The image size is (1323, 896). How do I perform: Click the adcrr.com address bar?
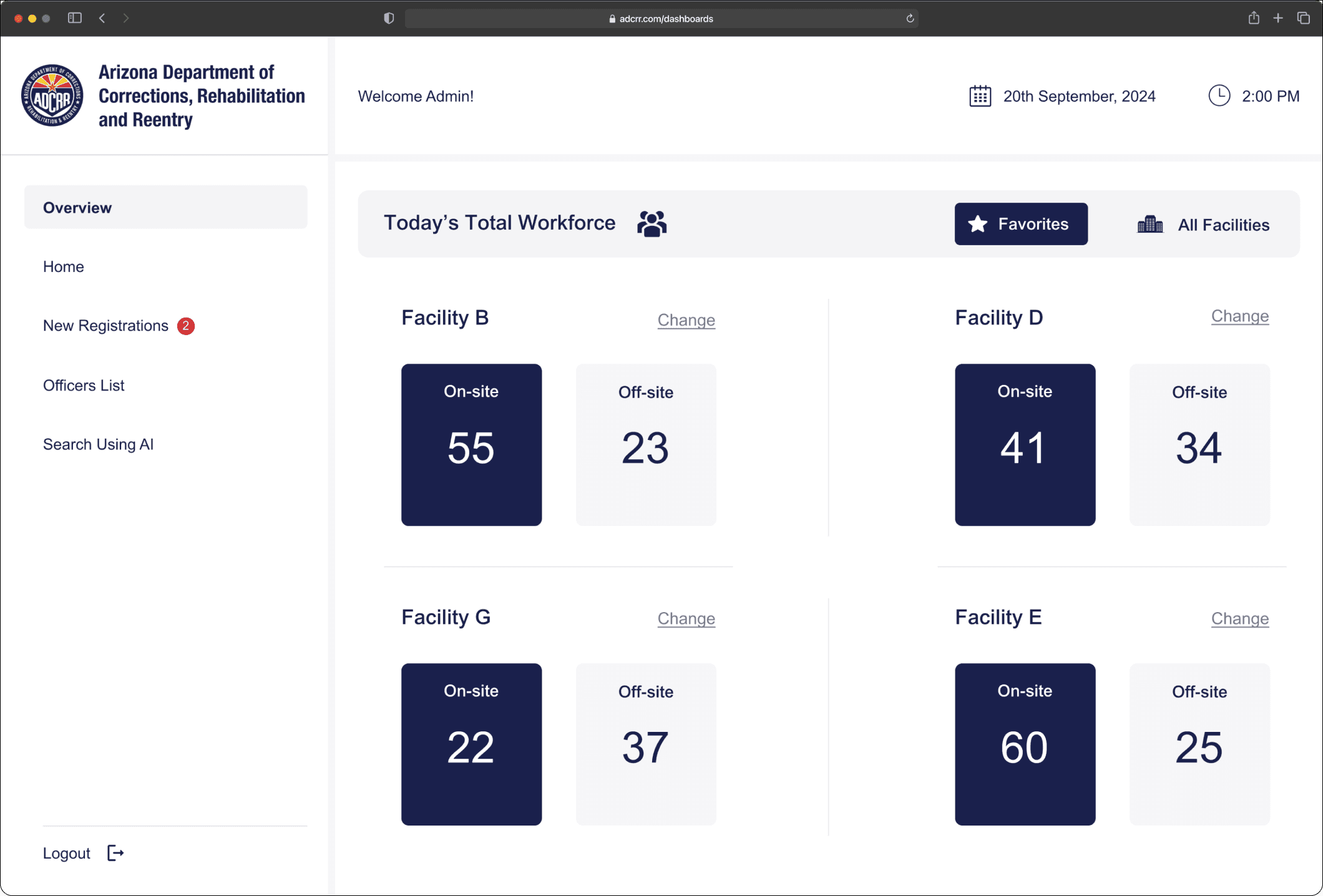[661, 19]
